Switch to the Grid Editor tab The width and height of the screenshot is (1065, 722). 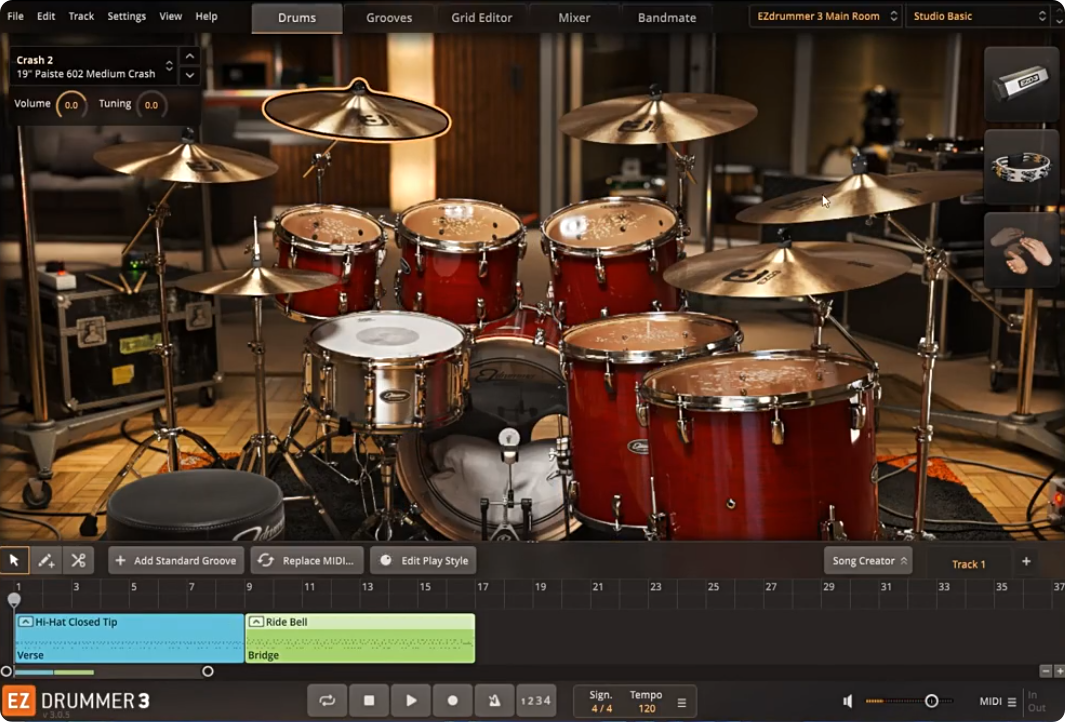click(482, 18)
